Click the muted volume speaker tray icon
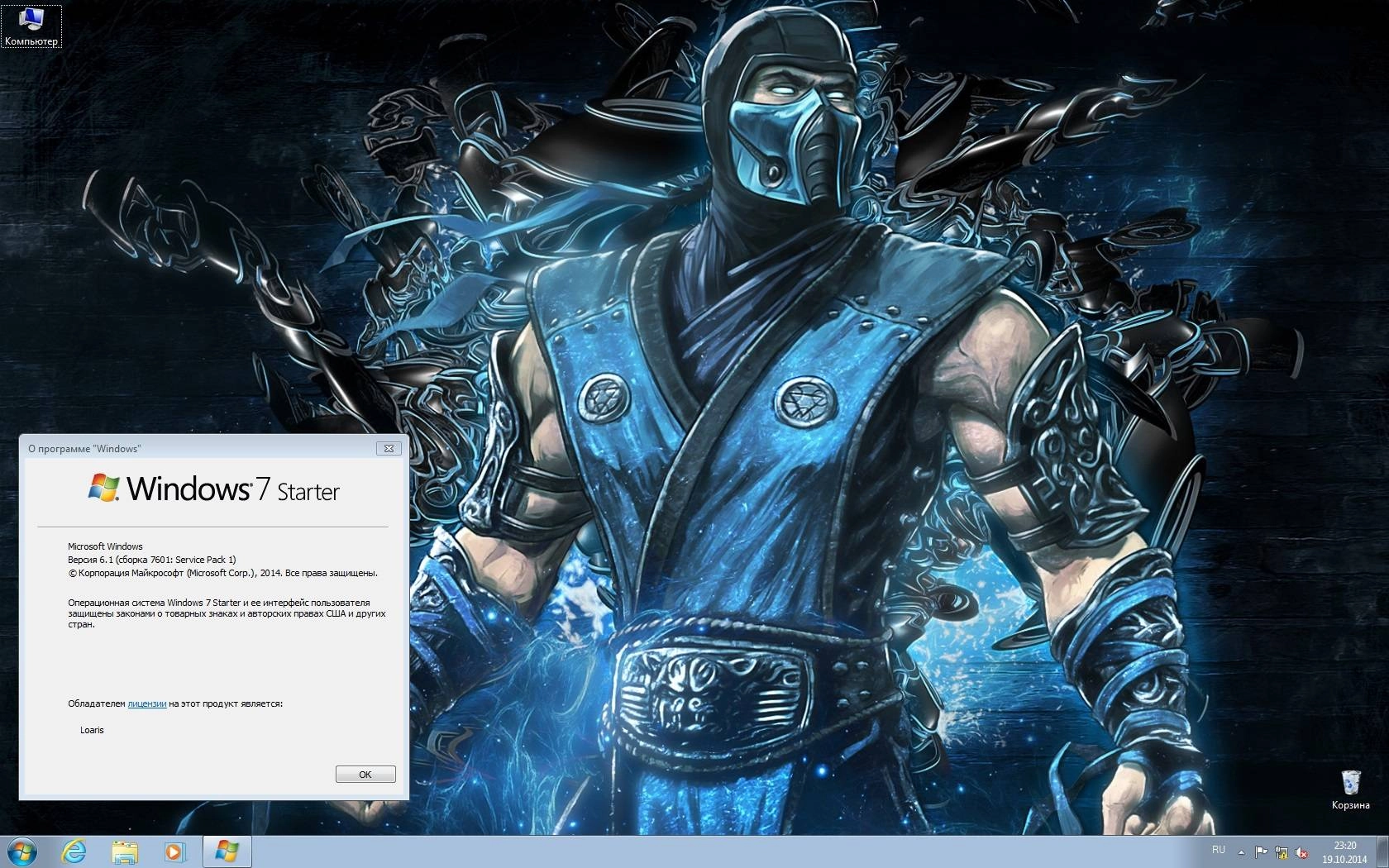Image resolution: width=1389 pixels, height=868 pixels. pyautogui.click(x=1302, y=851)
